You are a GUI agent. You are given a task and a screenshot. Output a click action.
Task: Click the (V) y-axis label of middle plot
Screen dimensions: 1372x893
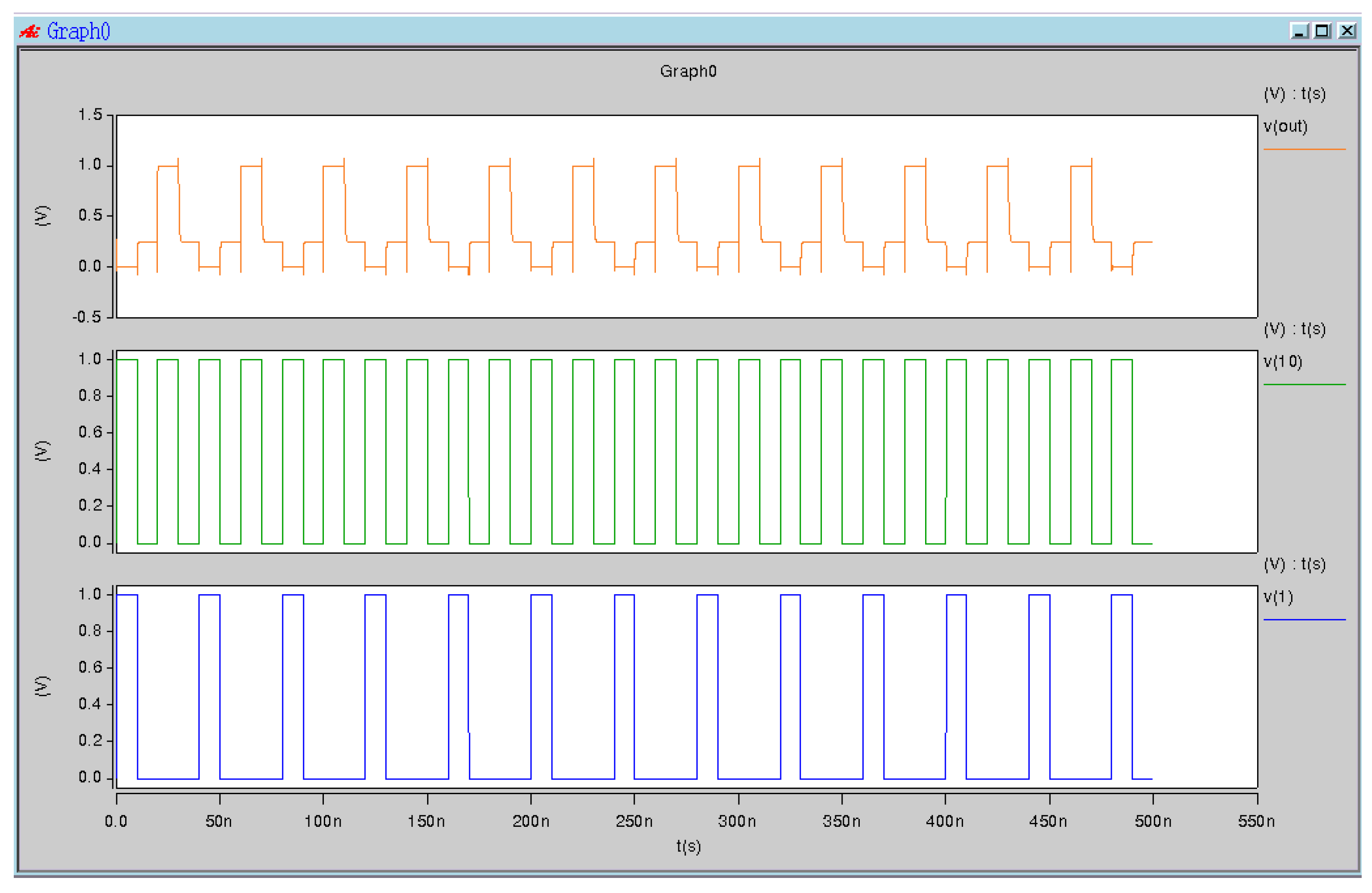coord(43,451)
